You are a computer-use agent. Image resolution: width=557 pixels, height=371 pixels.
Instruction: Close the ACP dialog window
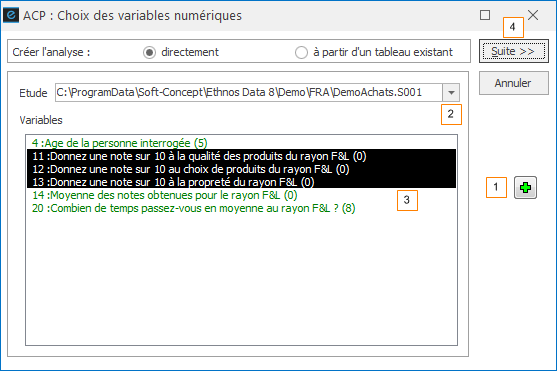tap(533, 15)
